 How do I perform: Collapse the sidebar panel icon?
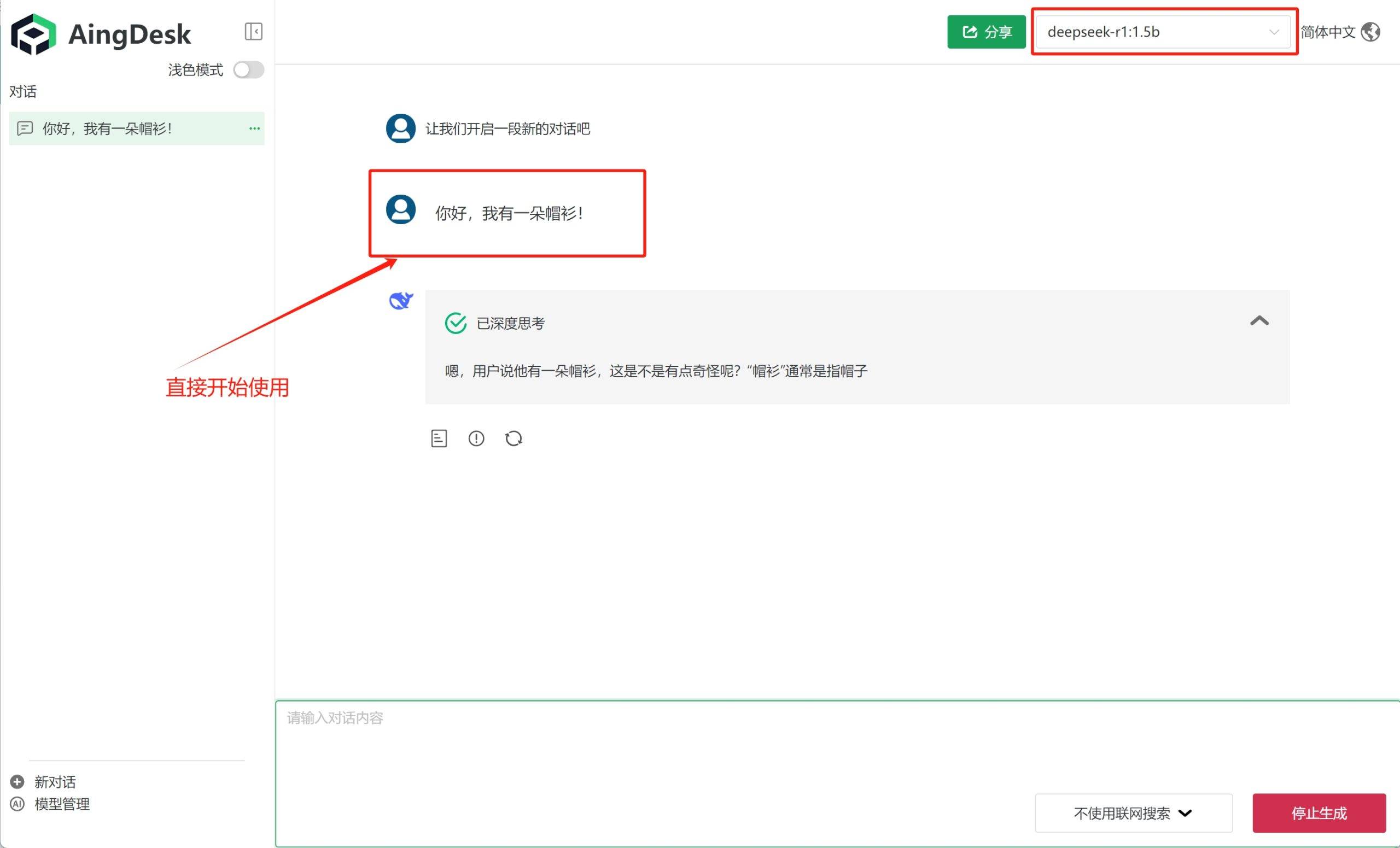click(x=253, y=31)
